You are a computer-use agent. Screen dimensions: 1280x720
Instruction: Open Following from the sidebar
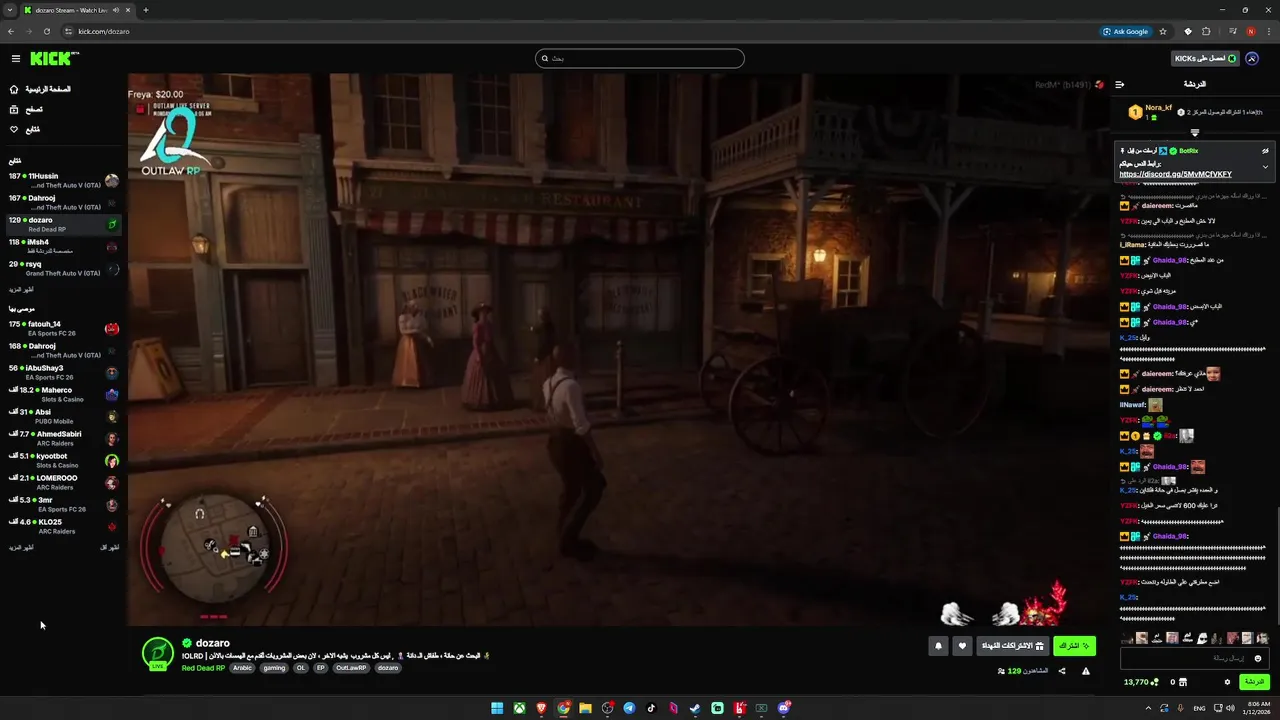[x=25, y=129]
